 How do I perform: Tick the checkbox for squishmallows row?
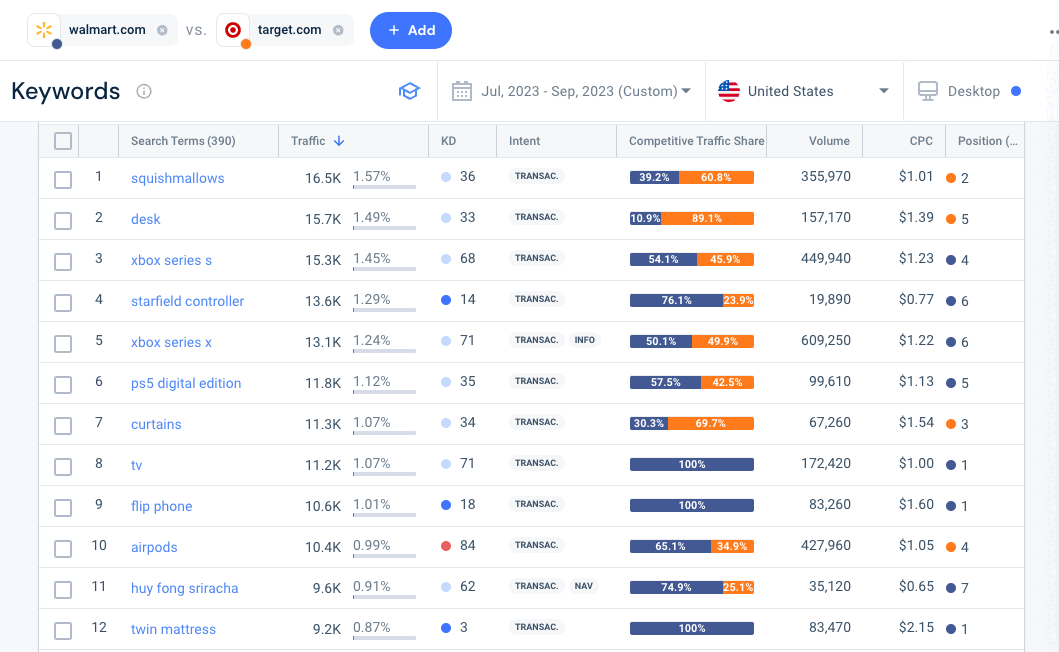pos(63,179)
